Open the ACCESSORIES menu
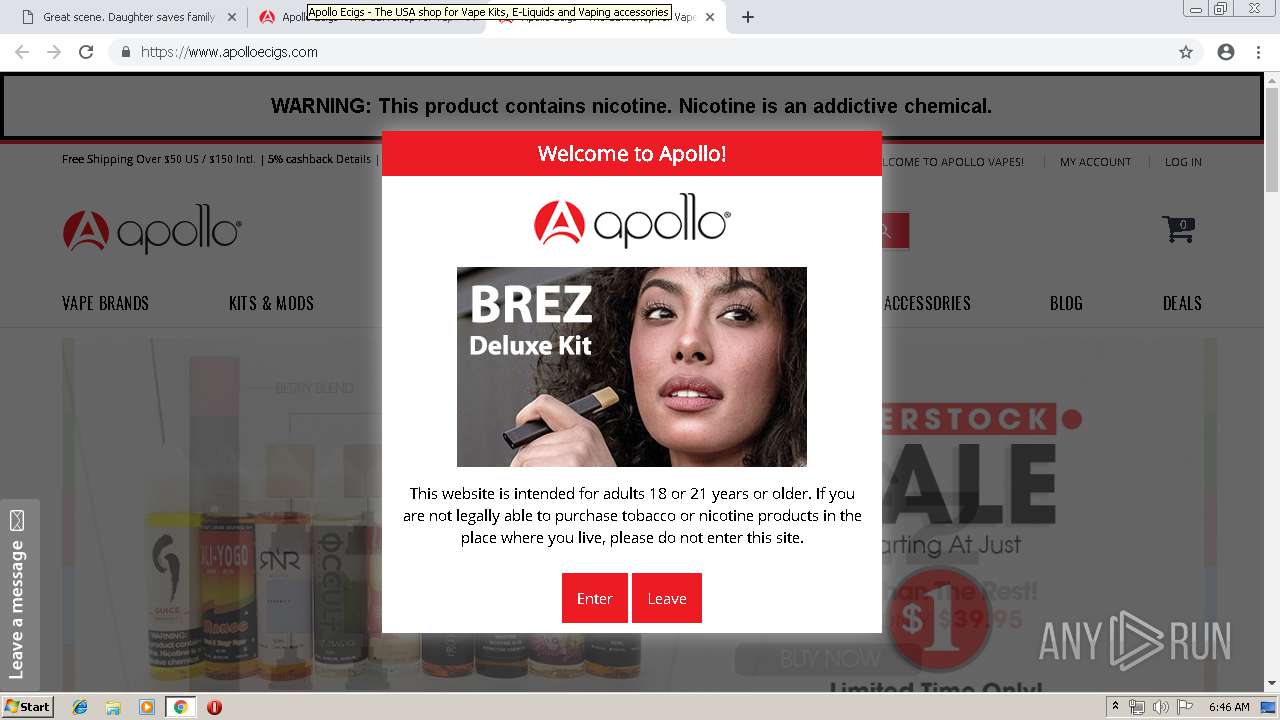 (x=927, y=303)
